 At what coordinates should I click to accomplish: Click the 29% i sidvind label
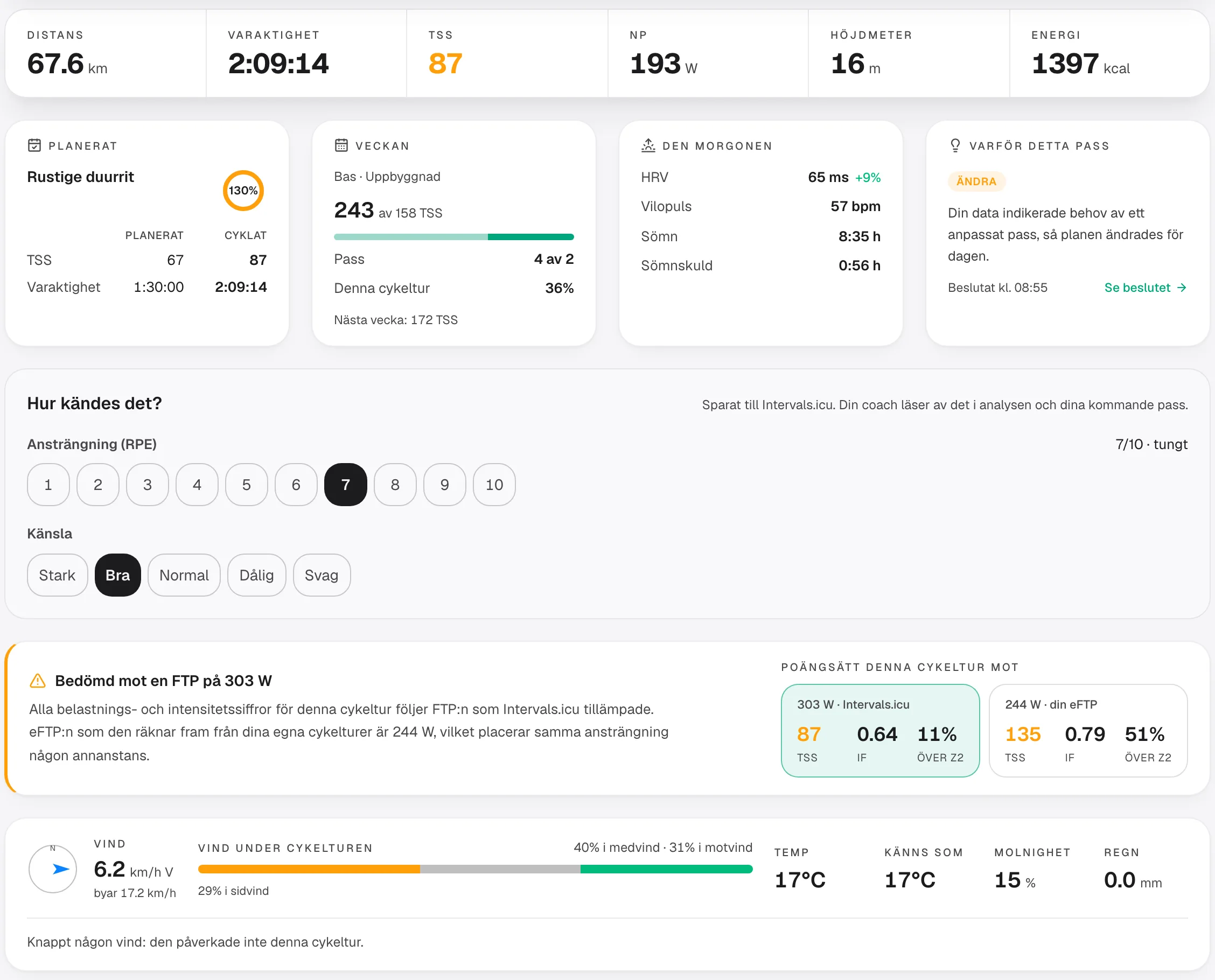[234, 891]
